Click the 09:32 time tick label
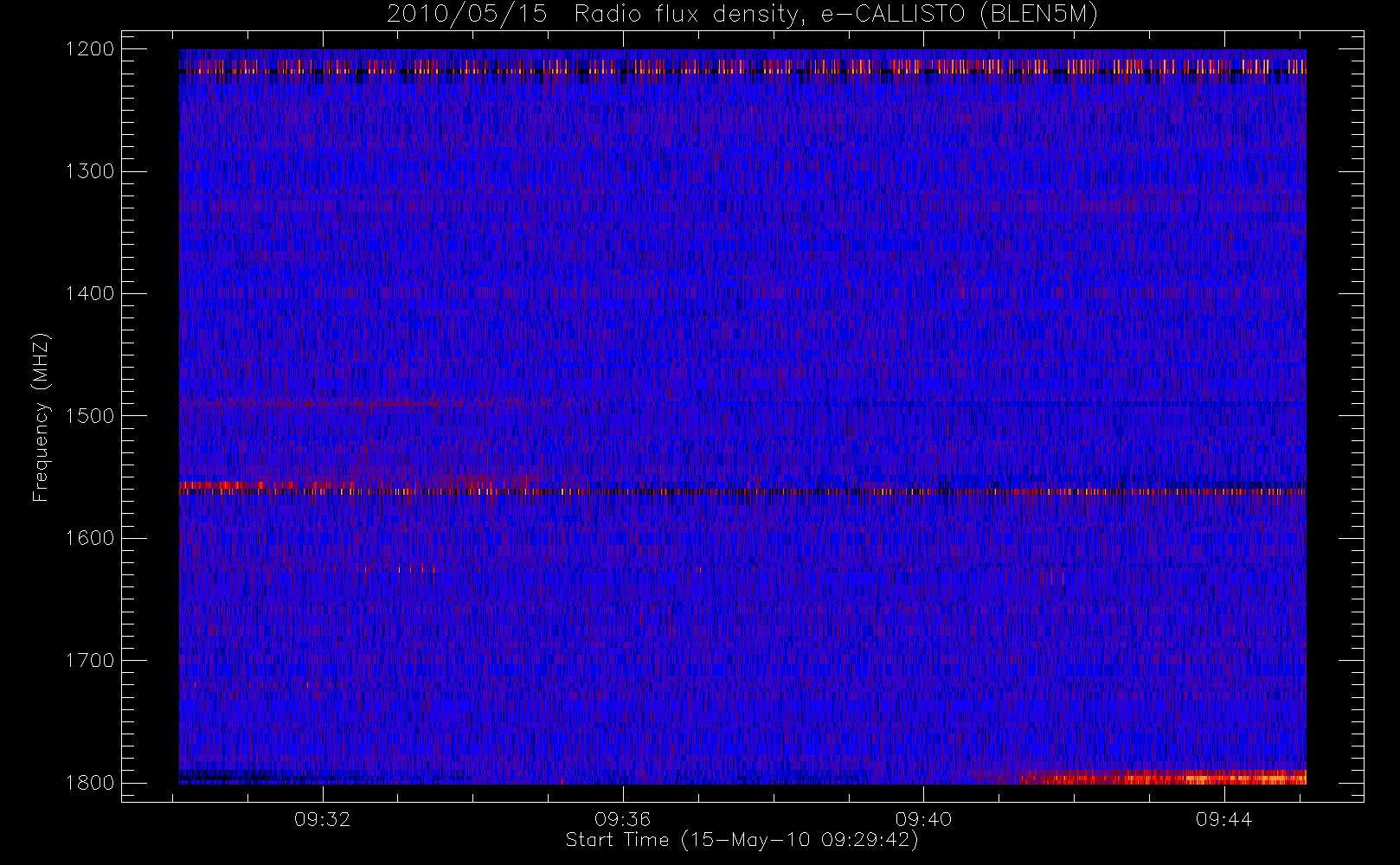1400x865 pixels. [323, 819]
